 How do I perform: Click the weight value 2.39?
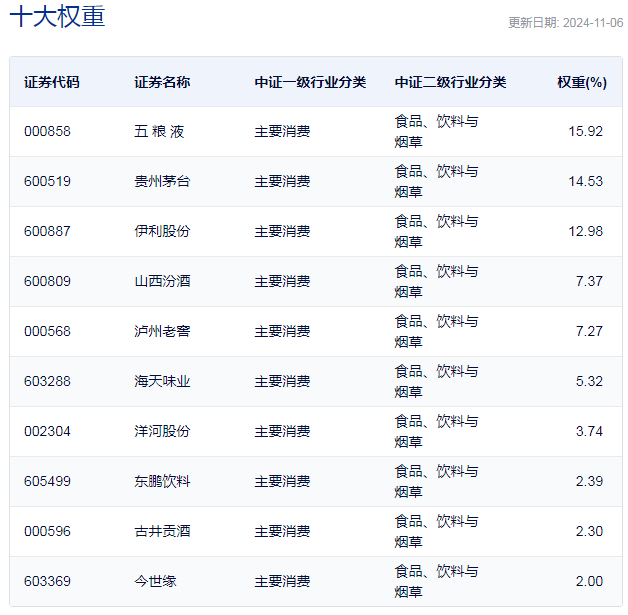(589, 481)
